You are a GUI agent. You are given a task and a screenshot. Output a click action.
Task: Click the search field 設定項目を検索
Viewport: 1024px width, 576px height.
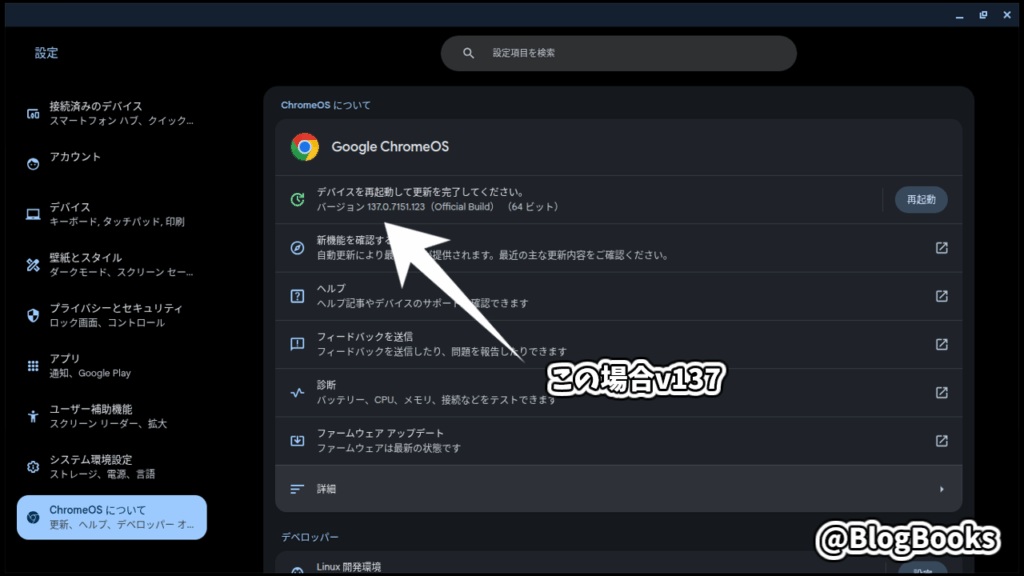[620, 53]
